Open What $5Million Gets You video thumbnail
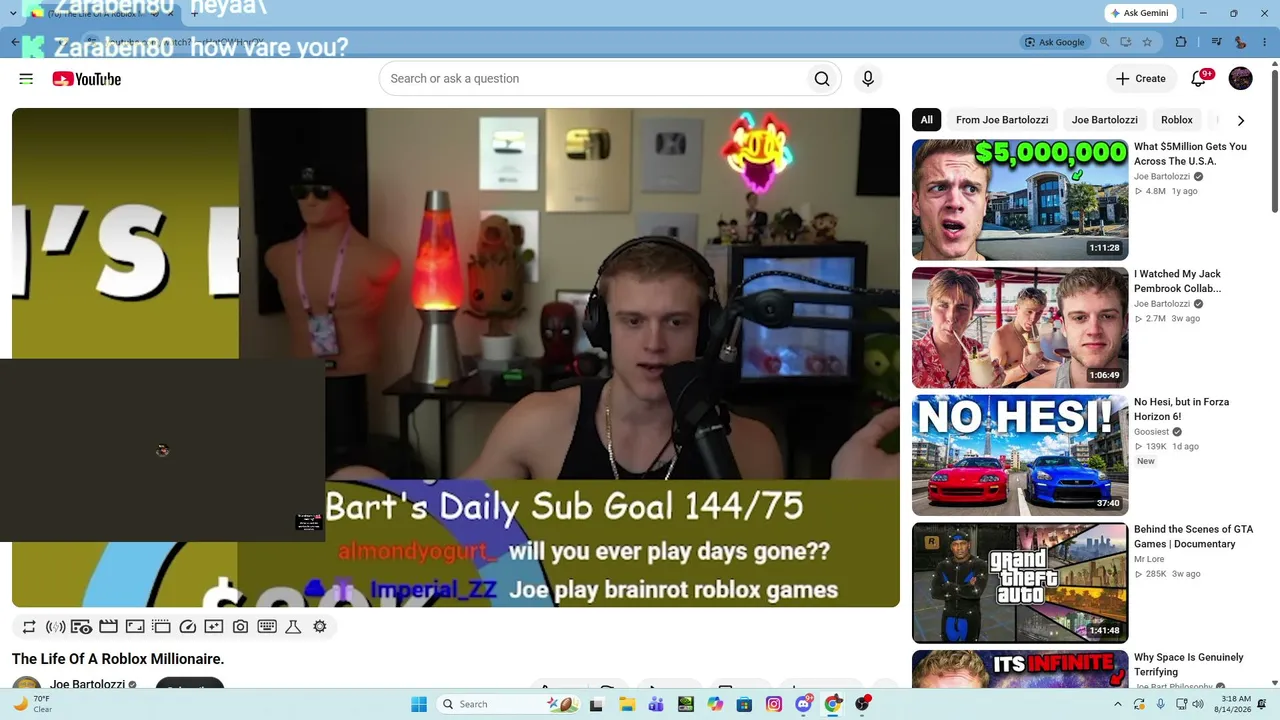The width and height of the screenshot is (1280, 720). [x=1020, y=200]
